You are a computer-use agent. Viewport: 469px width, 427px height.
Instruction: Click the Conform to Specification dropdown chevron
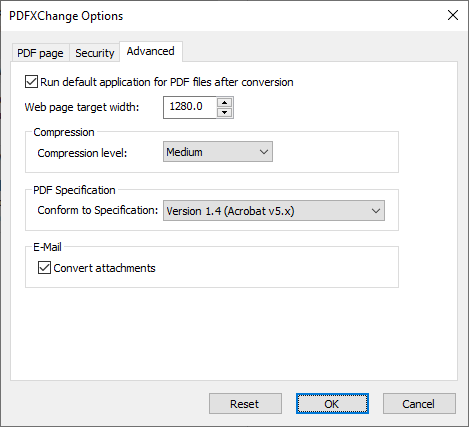pyautogui.click(x=376, y=211)
